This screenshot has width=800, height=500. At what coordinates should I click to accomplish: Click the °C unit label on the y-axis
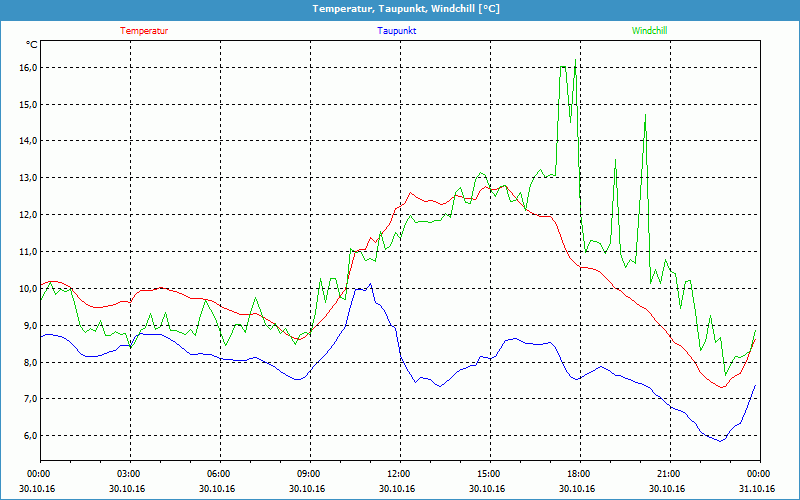point(32,45)
